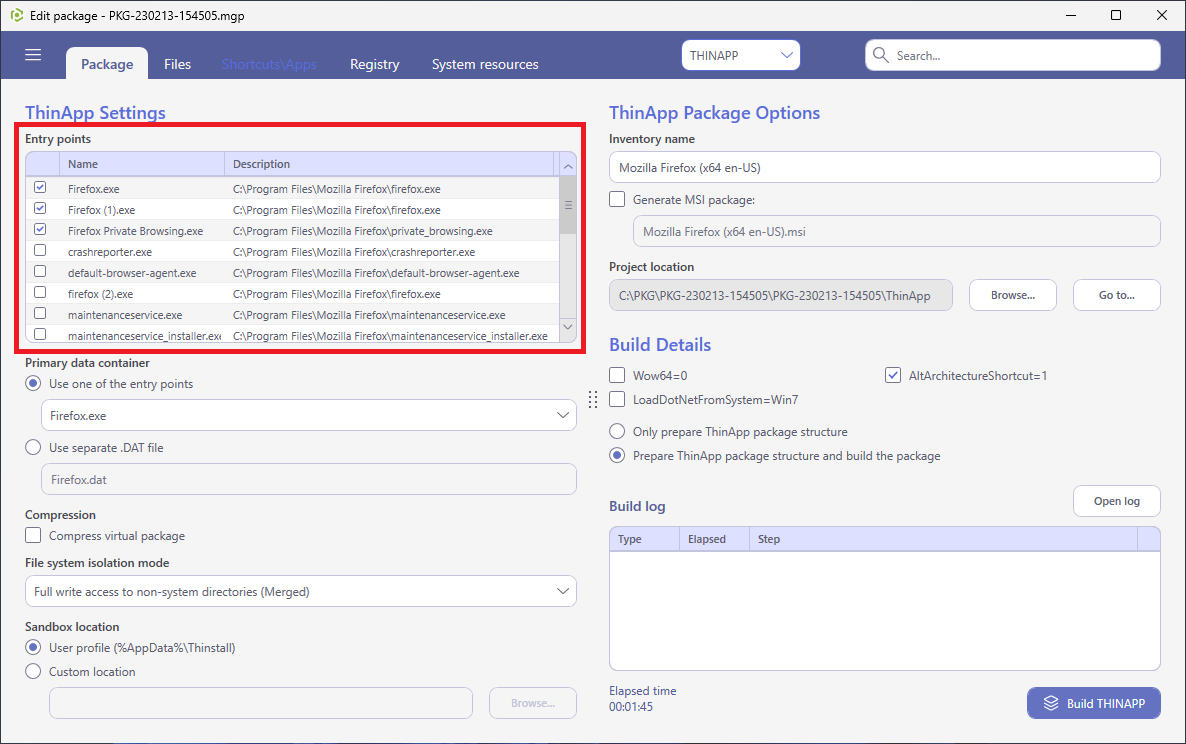The height and width of the screenshot is (744, 1186).
Task: Disable AltArchitectureShortcut=1 option
Action: [x=893, y=375]
